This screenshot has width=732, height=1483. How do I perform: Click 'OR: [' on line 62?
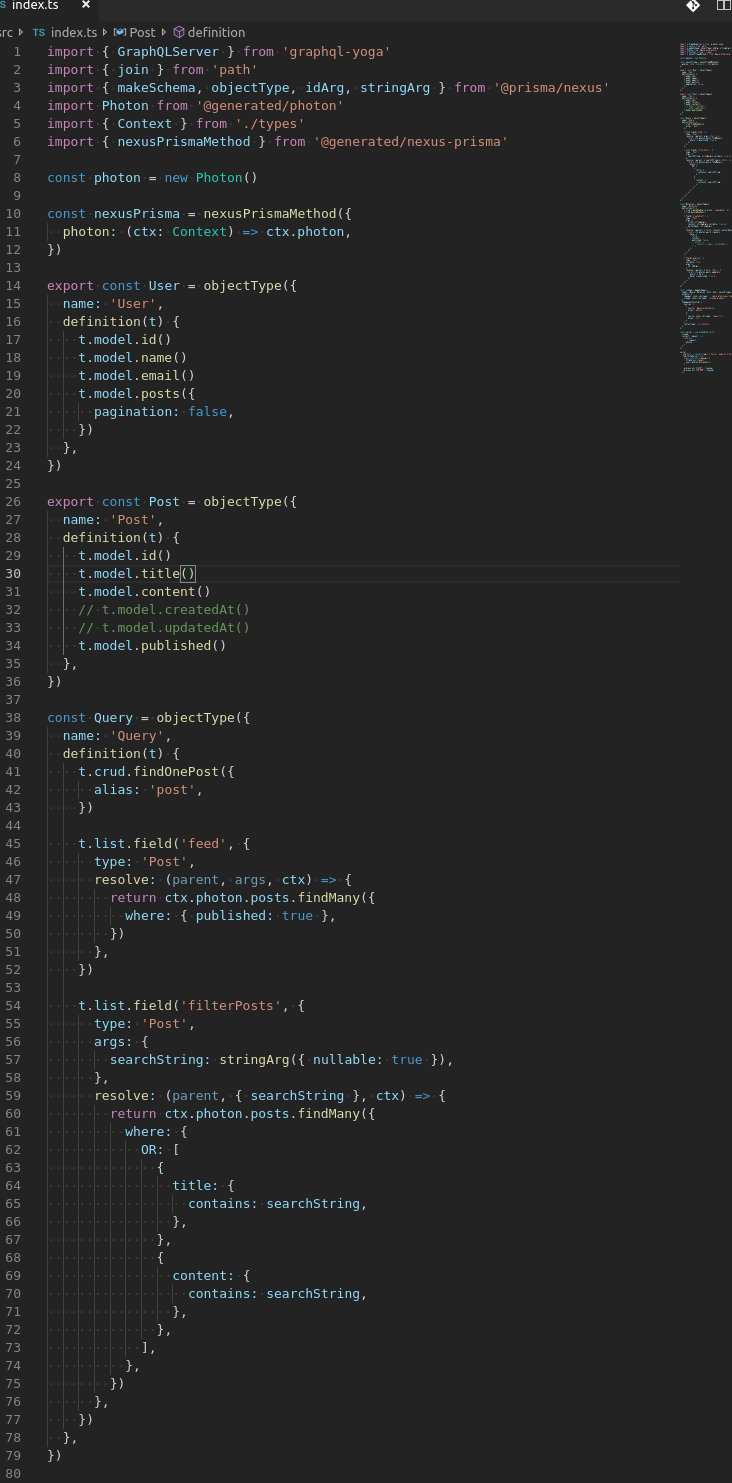pos(161,1150)
